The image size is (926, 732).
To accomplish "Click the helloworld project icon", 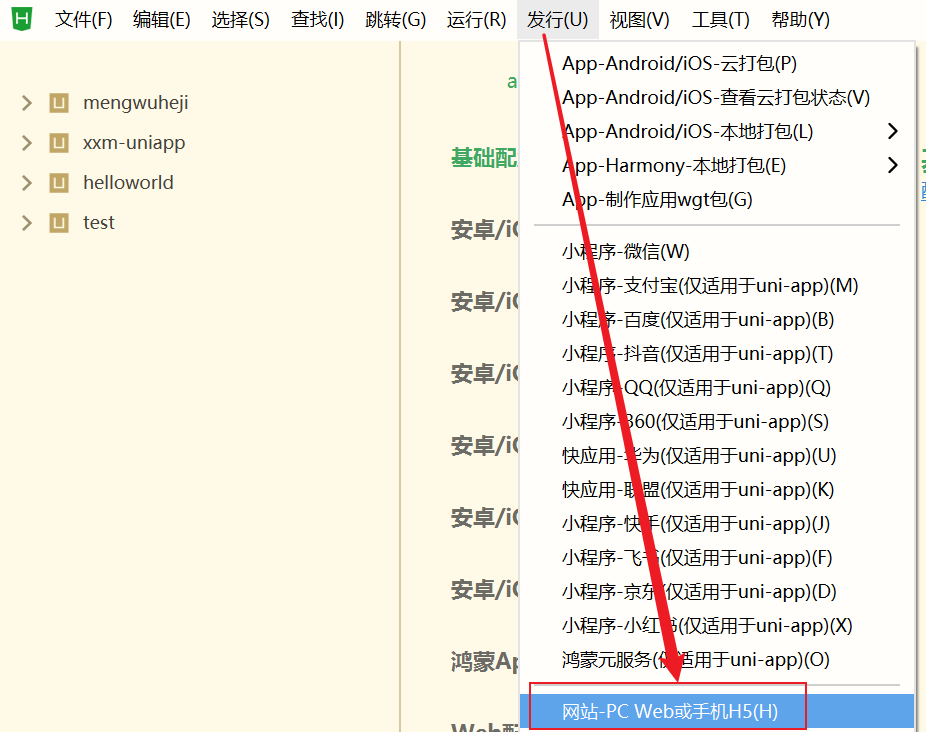I will (x=58, y=183).
